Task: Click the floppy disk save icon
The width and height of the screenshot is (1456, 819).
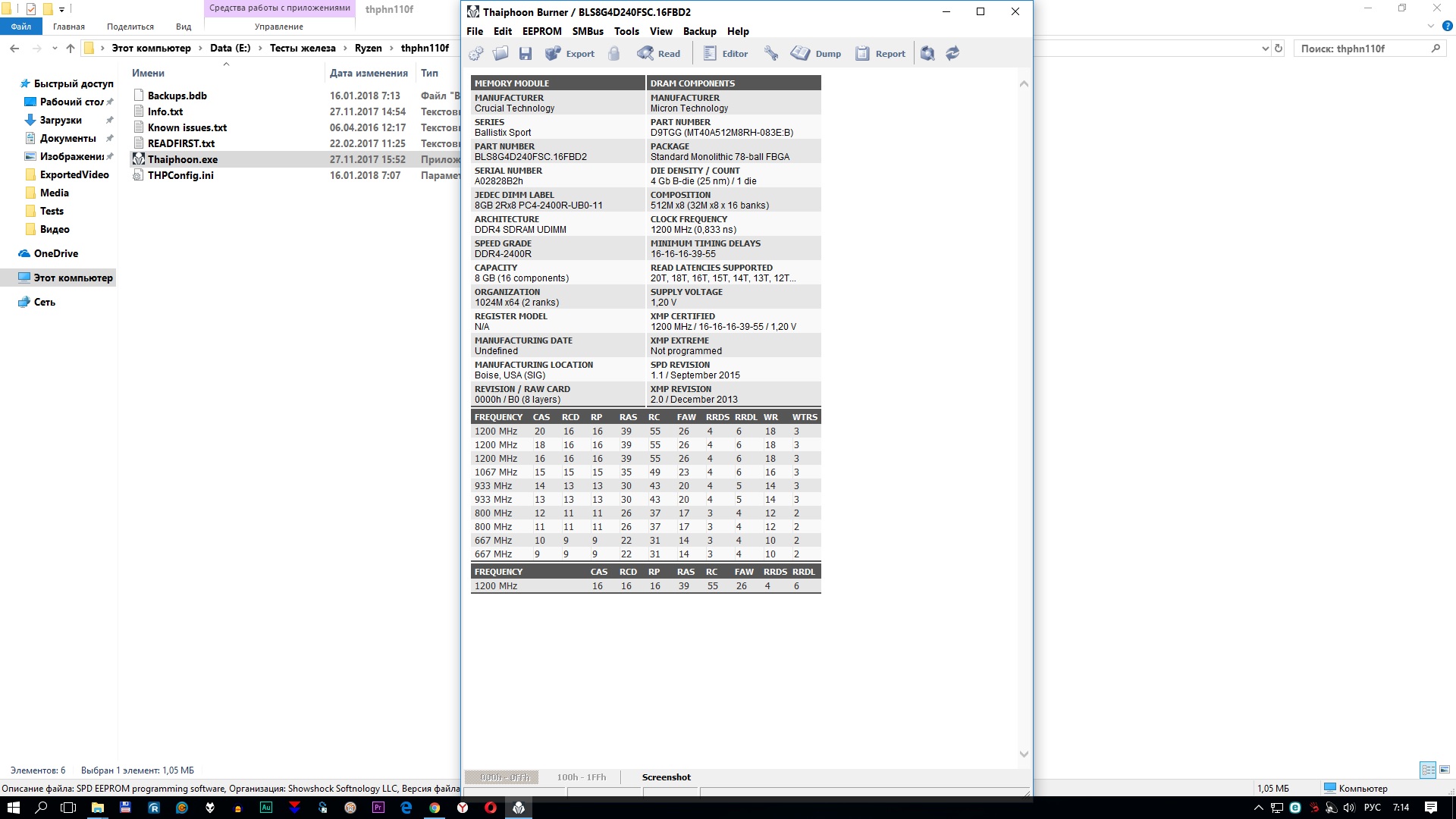Action: (x=526, y=54)
